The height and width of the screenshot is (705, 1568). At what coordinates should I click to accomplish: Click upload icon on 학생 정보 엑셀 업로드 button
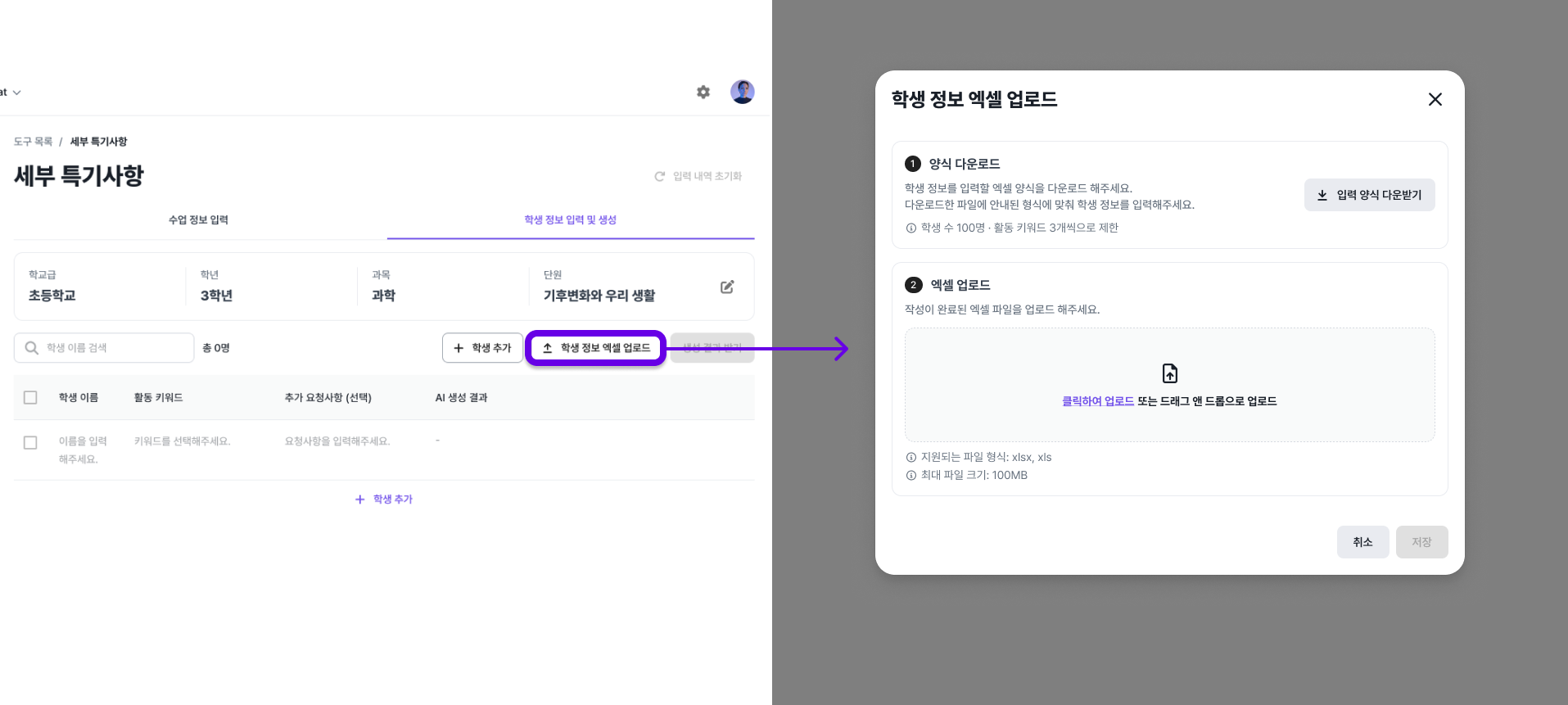[547, 347]
